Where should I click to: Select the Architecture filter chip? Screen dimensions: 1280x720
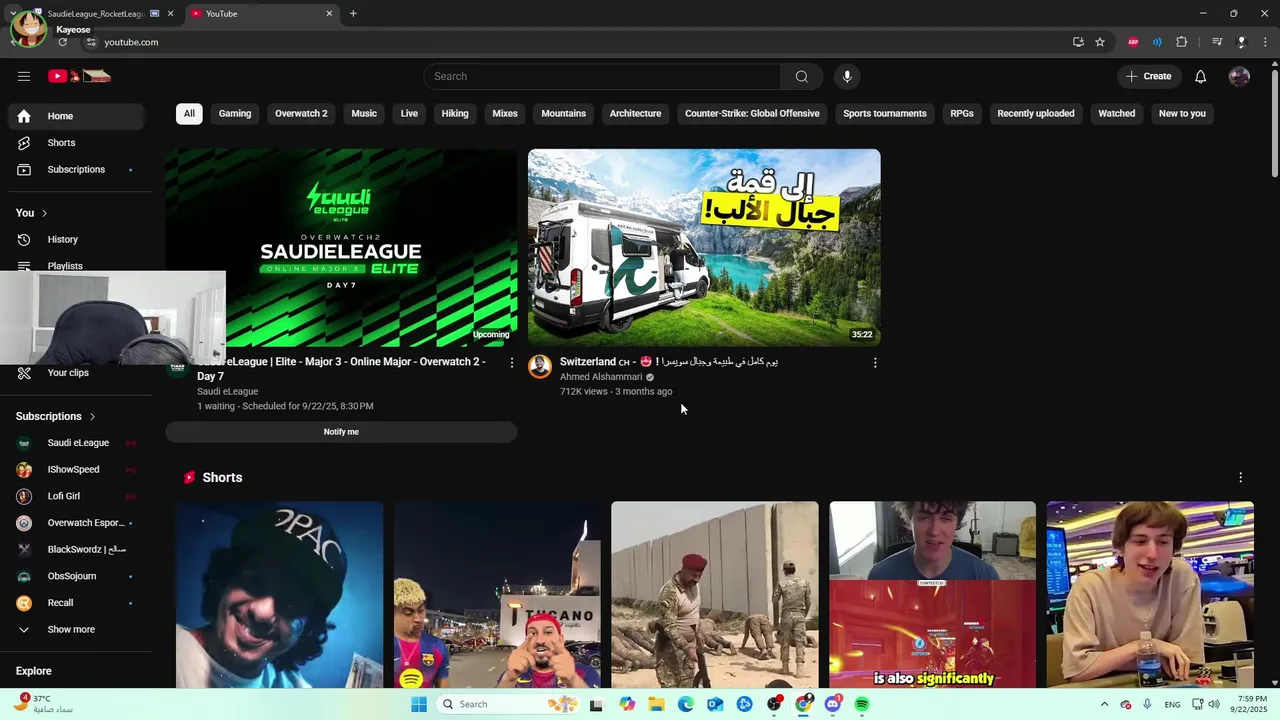(636, 114)
